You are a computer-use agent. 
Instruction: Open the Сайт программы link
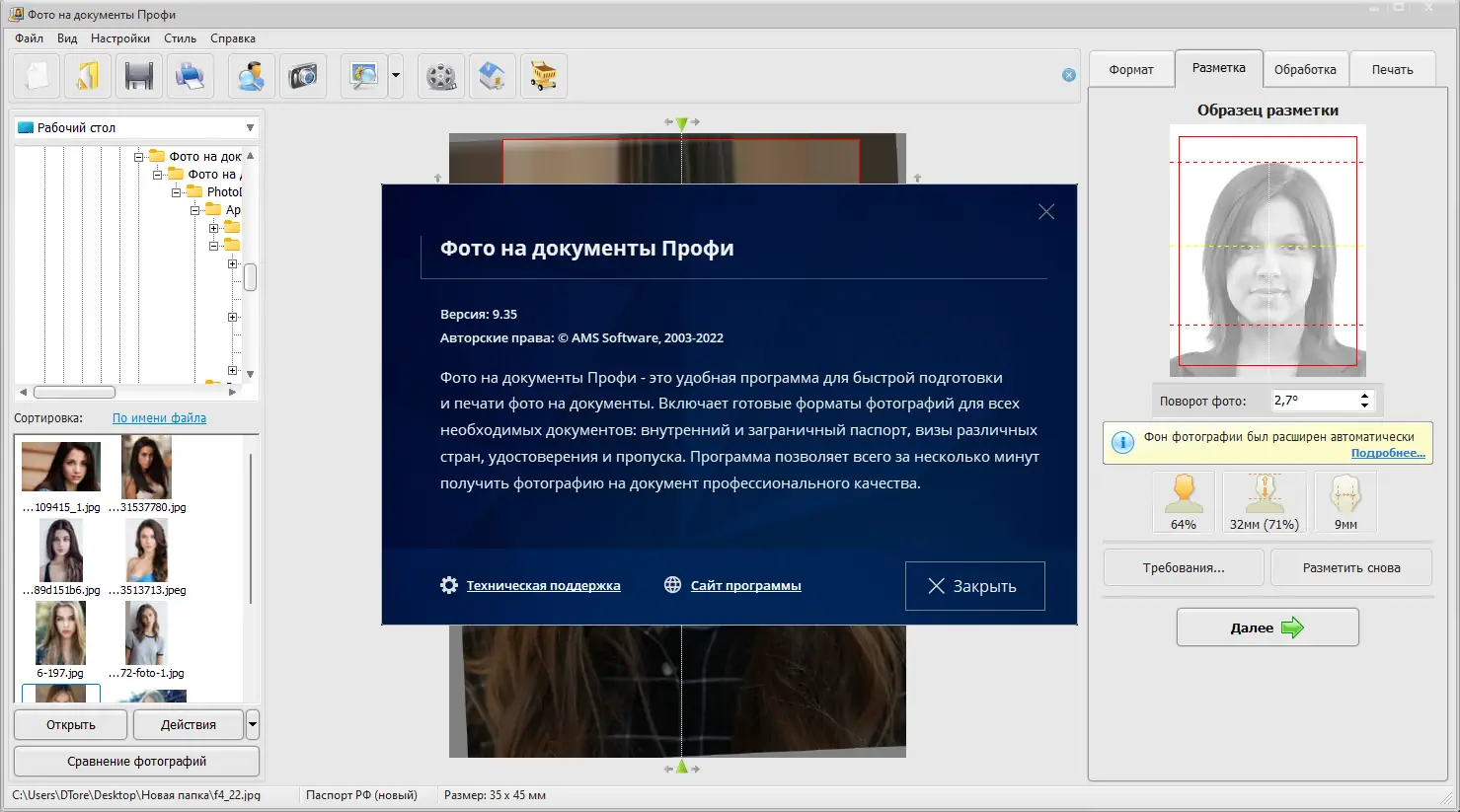[x=746, y=585]
